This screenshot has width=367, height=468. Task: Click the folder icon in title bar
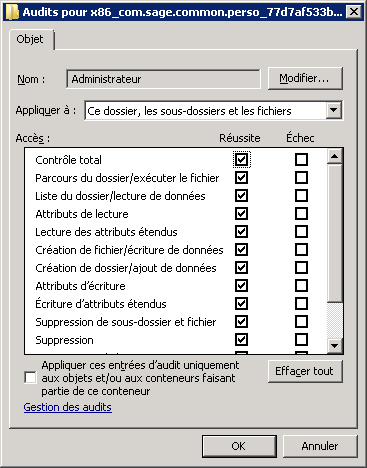12,12
